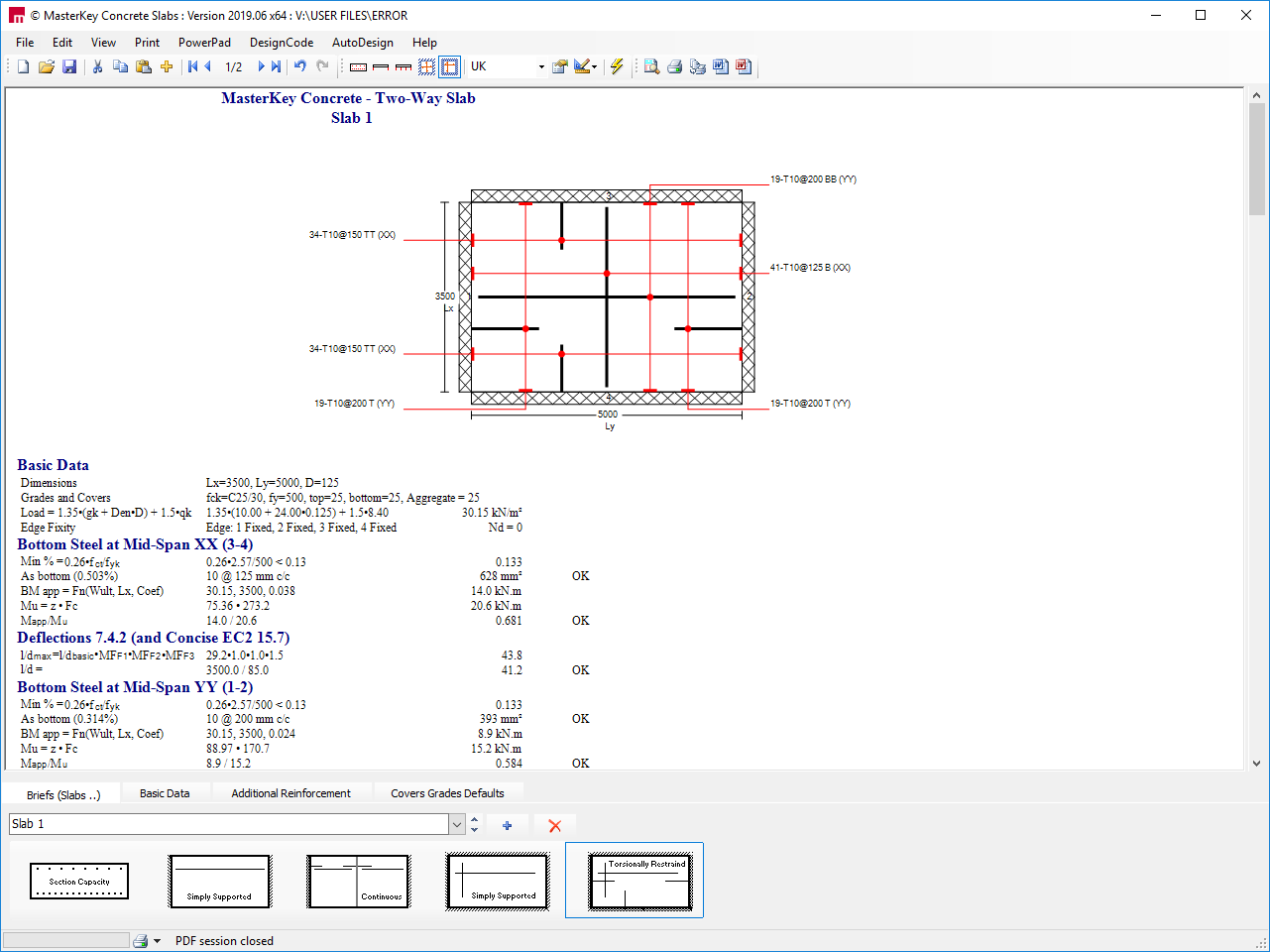Open the UK design code dropdown
This screenshot has height=952, width=1270.
click(x=541, y=66)
